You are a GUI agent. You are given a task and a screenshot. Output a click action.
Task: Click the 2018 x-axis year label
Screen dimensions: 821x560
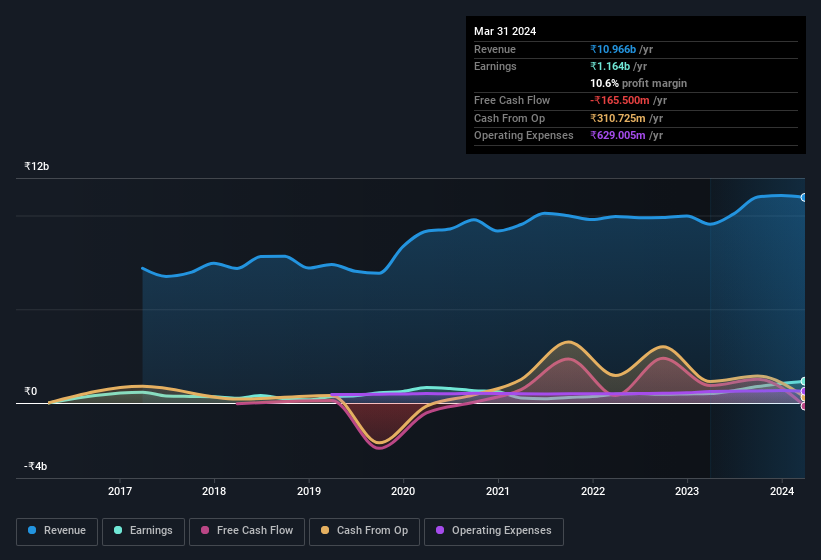(214, 491)
